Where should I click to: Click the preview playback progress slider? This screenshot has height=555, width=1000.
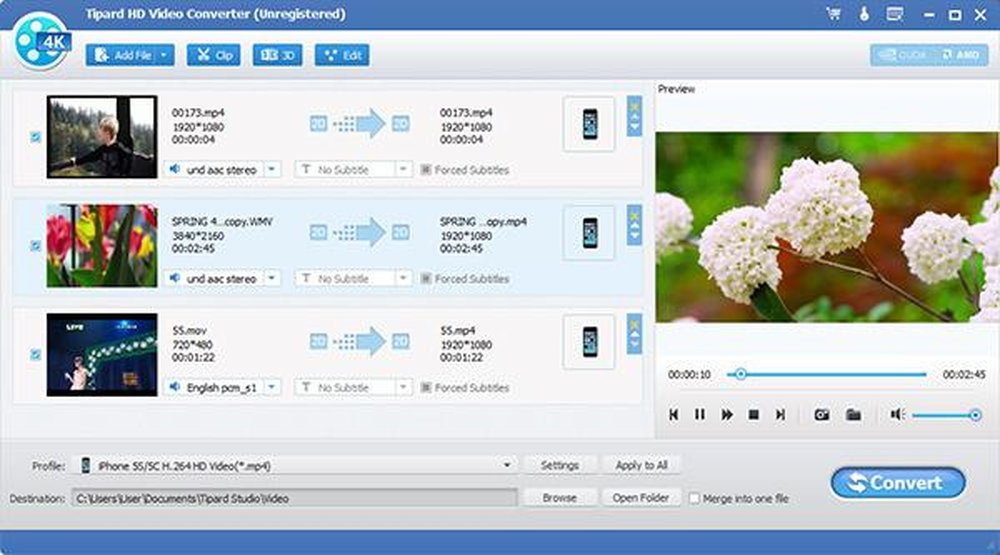pos(827,374)
